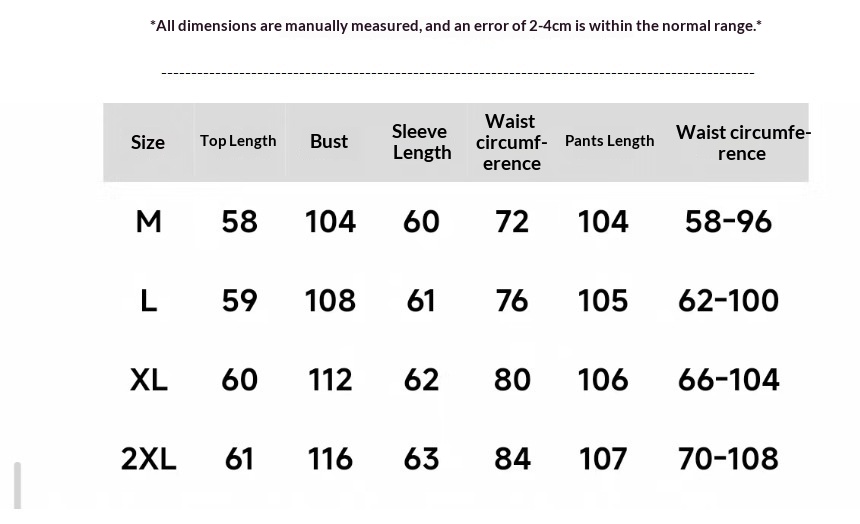This screenshot has height=524, width=860.
Task: Click the gray scrollbar at bottom left
Action: coord(17,487)
